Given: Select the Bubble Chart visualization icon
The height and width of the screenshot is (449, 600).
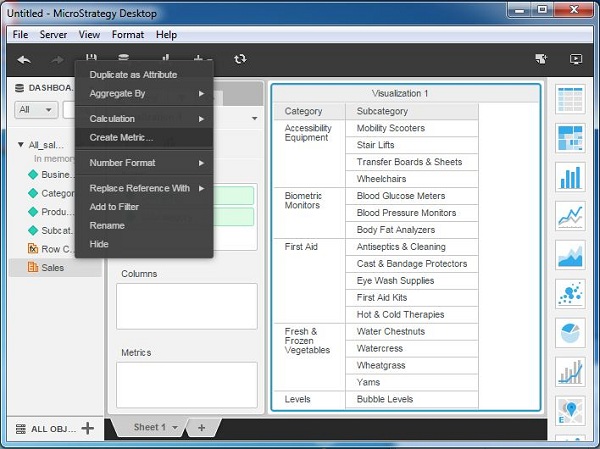Looking at the screenshot, I should [571, 294].
